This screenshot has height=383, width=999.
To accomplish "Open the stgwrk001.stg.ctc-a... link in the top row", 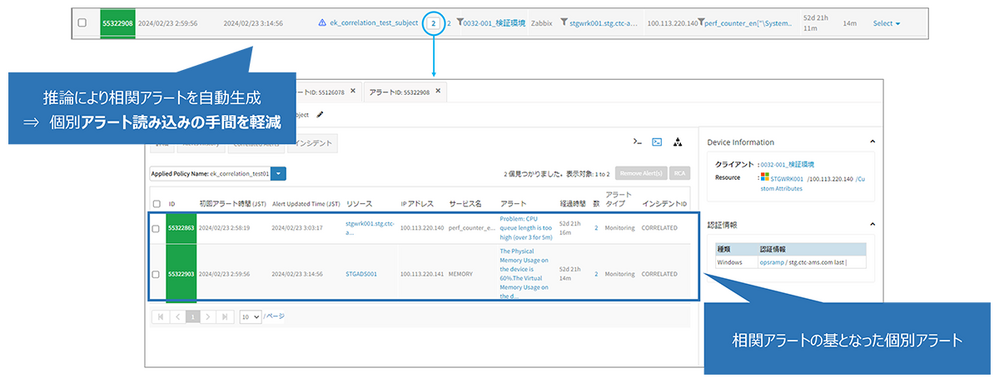I will (x=604, y=23).
